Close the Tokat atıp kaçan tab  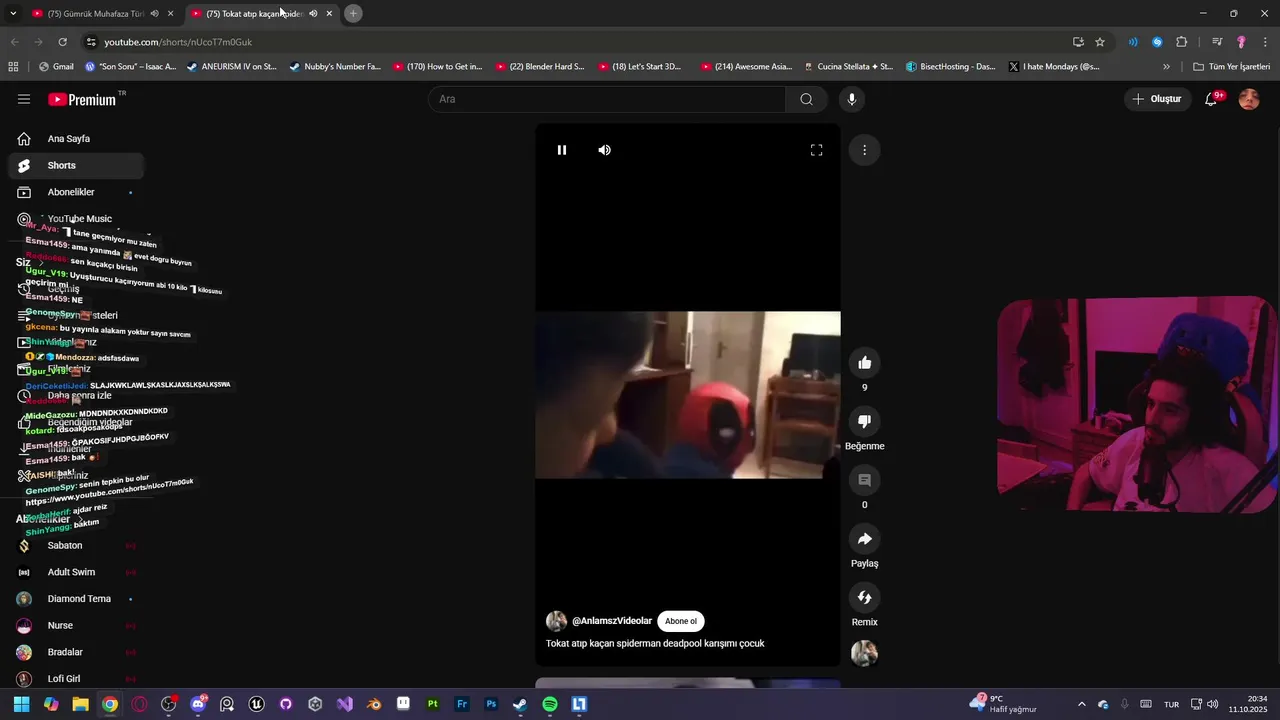329,13
